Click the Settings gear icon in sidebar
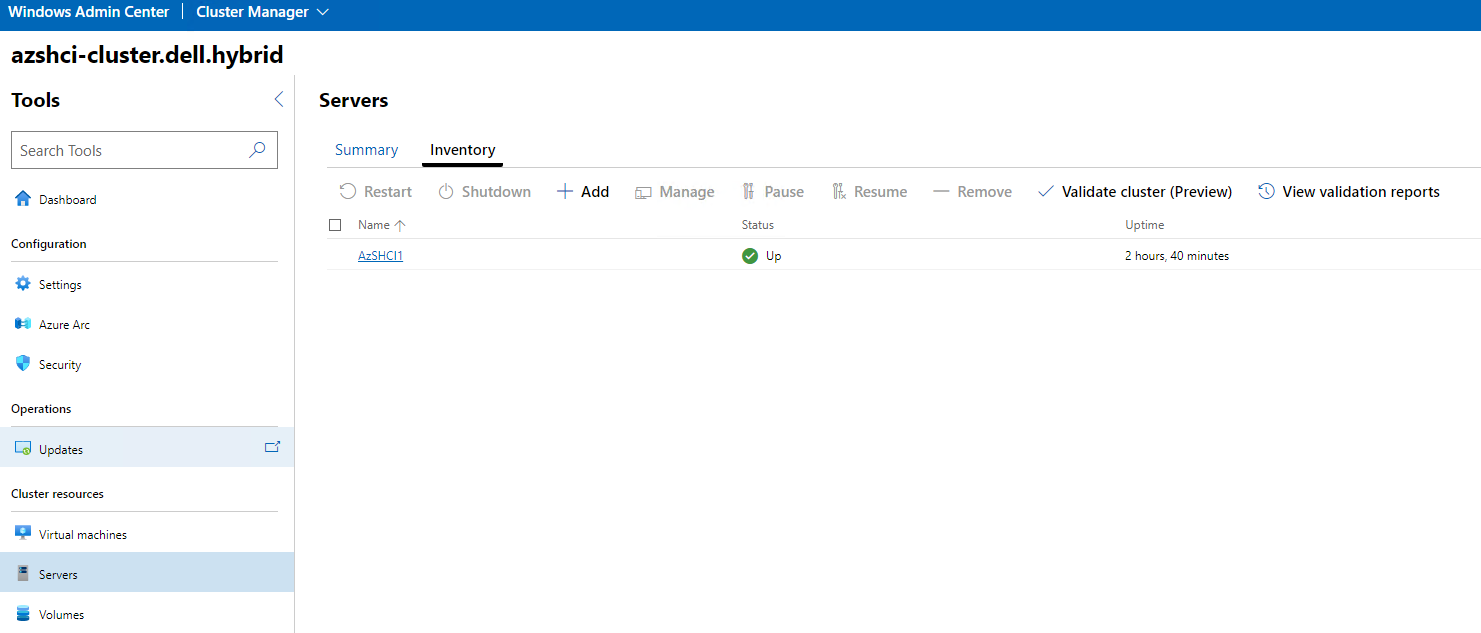 (x=23, y=284)
